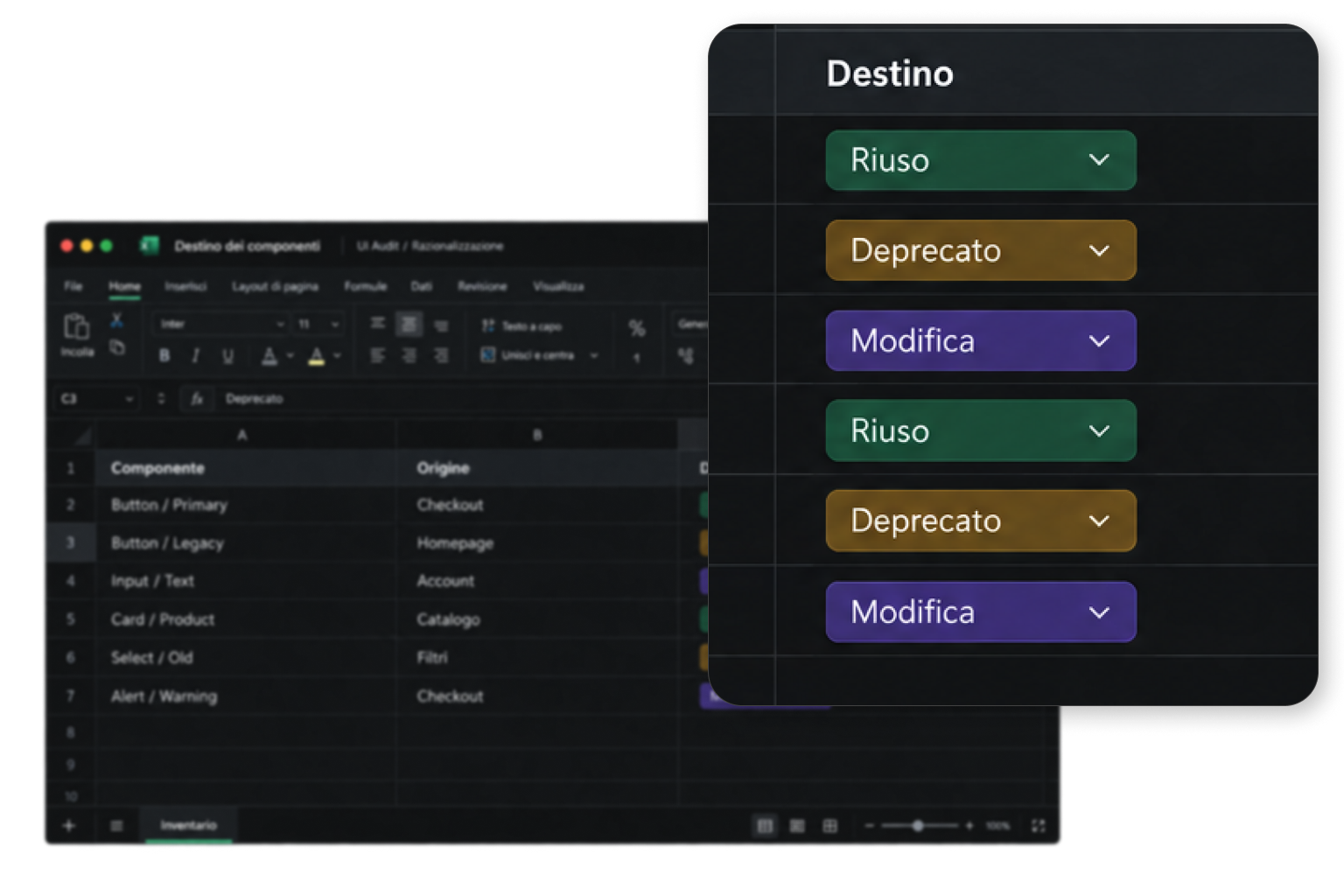
Task: Toggle middle vertical alignment
Action: coord(409,325)
